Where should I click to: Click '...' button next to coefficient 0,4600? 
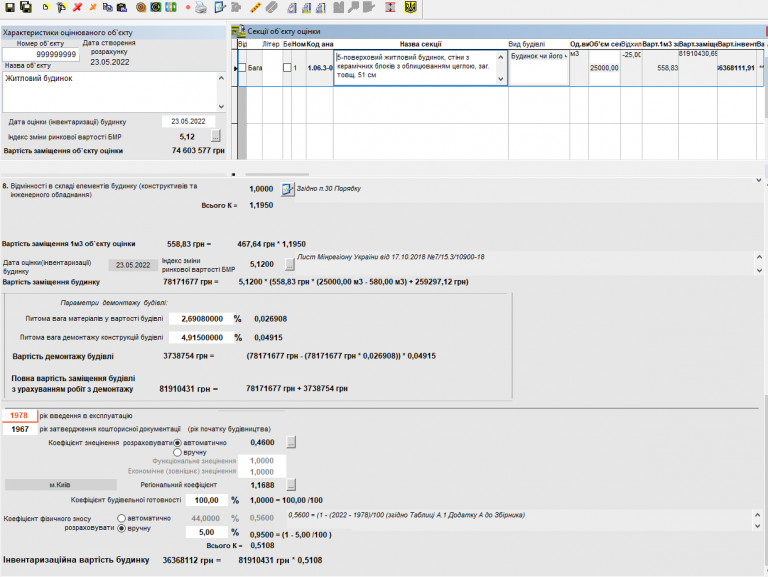(291, 442)
